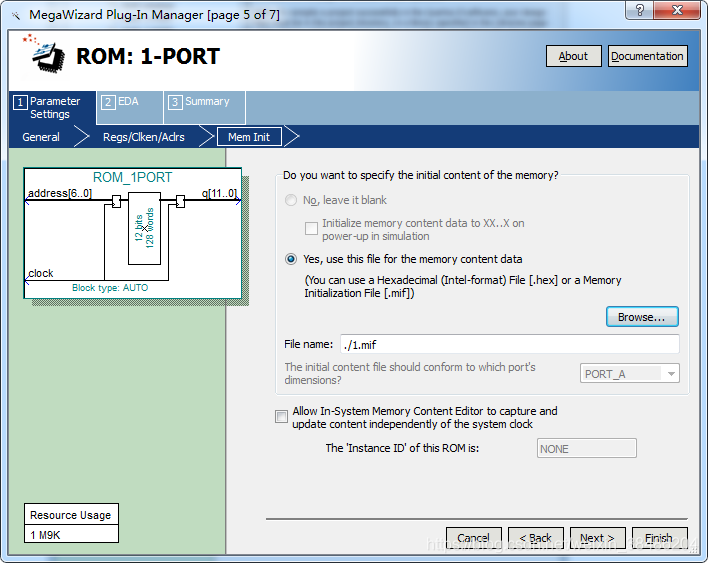Click the 'q[11..0]' output port label

[x=219, y=193]
